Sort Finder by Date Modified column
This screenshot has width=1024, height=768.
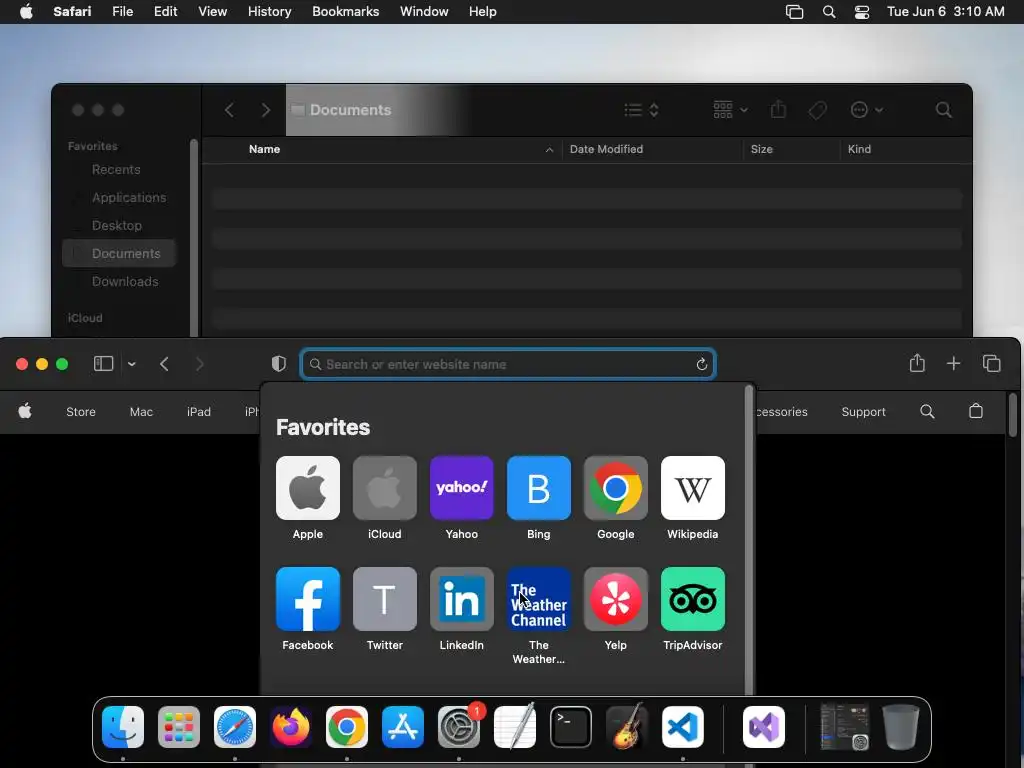pyautogui.click(x=606, y=149)
